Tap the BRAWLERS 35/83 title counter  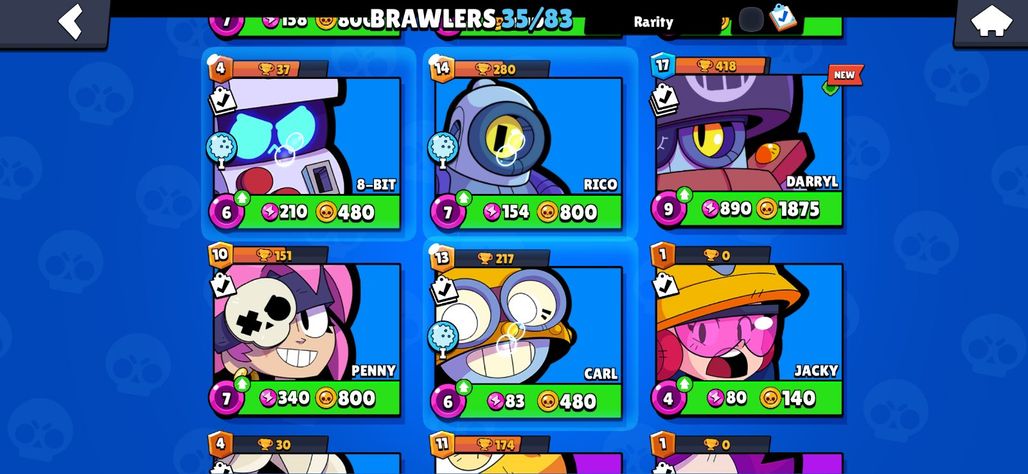(x=471, y=20)
